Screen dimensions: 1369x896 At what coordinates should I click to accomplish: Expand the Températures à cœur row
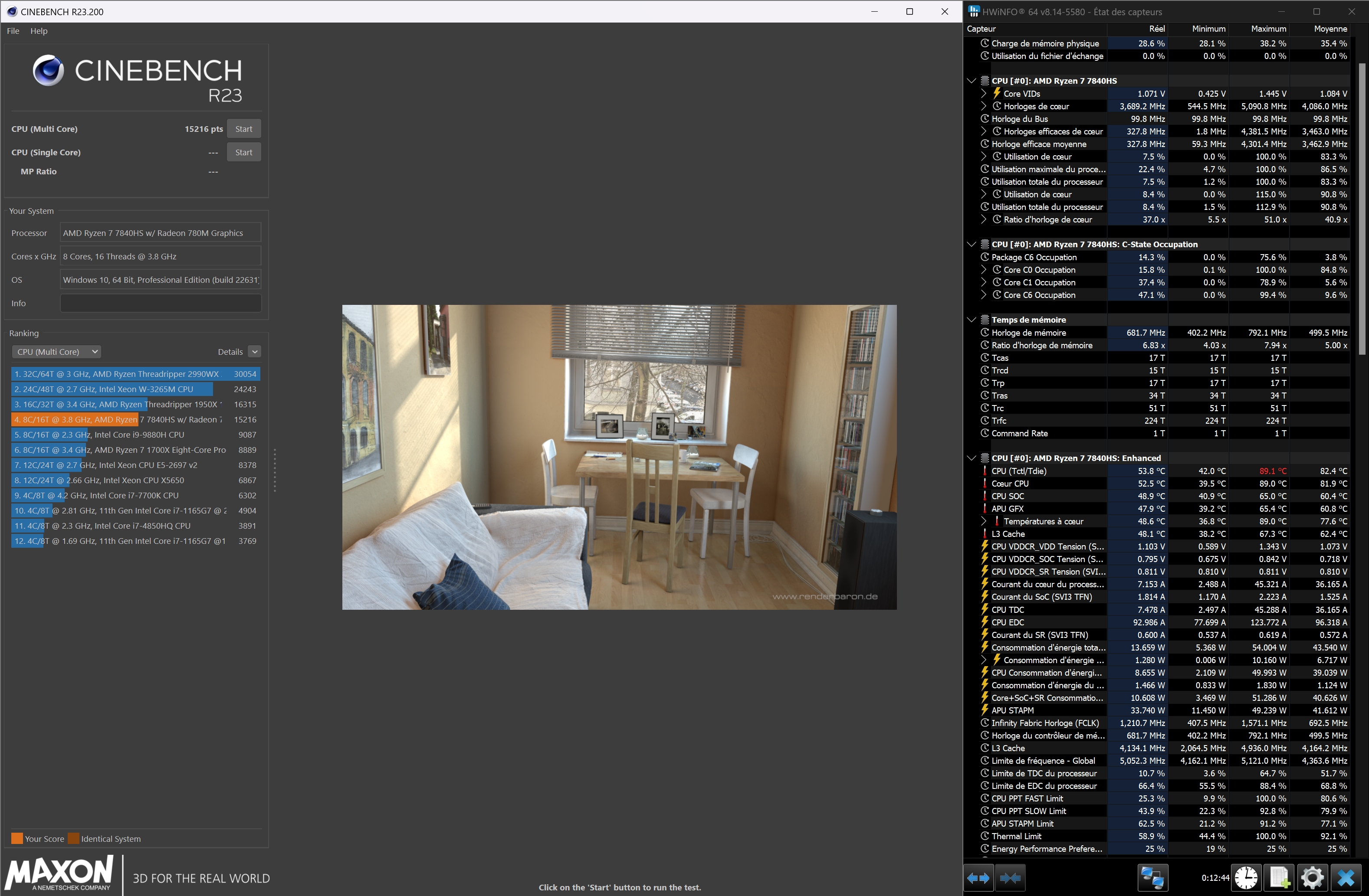[984, 521]
